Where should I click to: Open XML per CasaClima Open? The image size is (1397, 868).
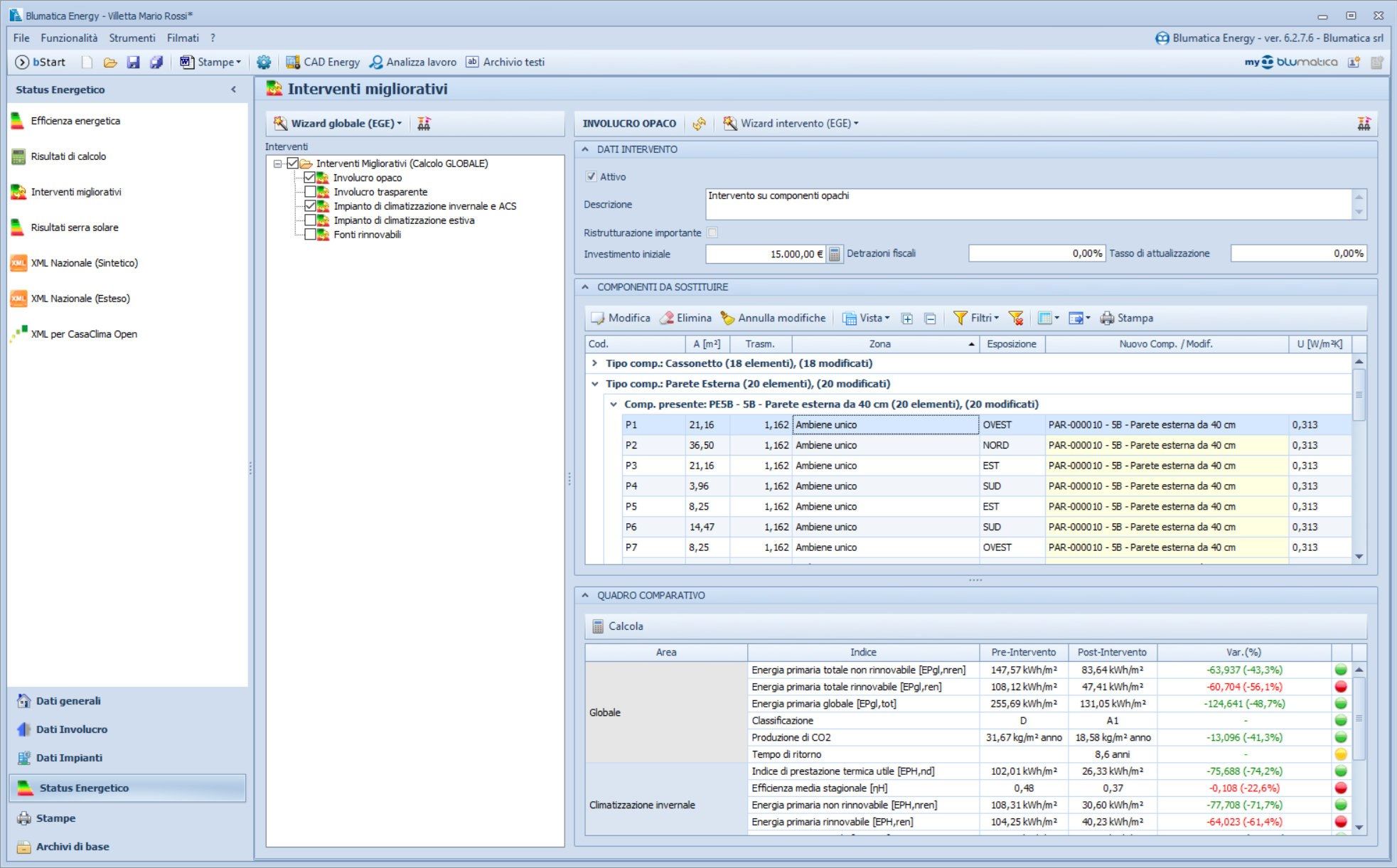(84, 334)
